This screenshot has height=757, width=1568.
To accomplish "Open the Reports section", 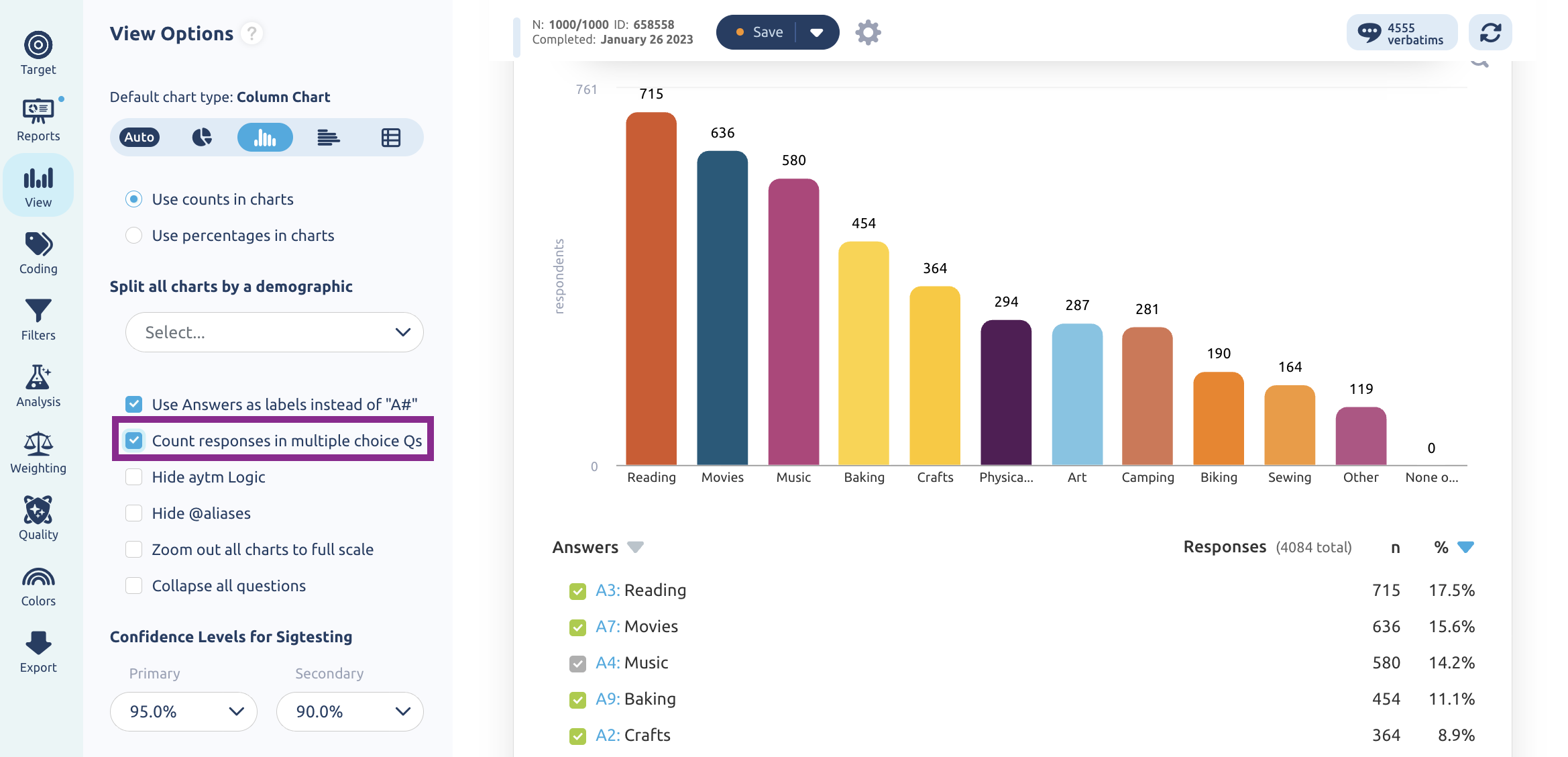I will pyautogui.click(x=38, y=119).
